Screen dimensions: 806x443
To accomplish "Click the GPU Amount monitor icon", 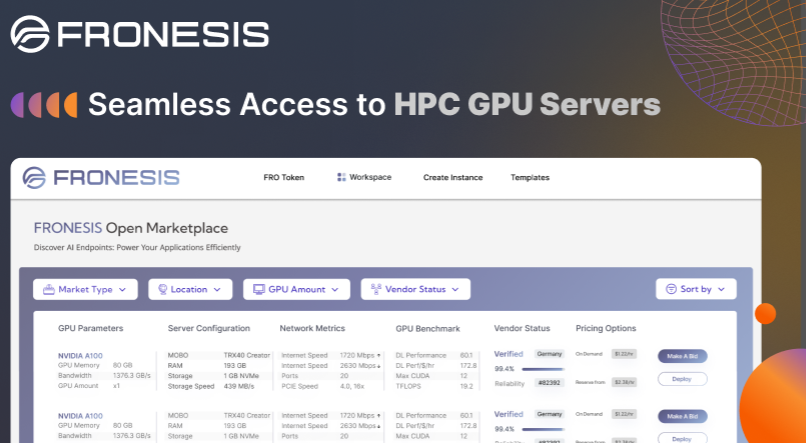I will (259, 289).
